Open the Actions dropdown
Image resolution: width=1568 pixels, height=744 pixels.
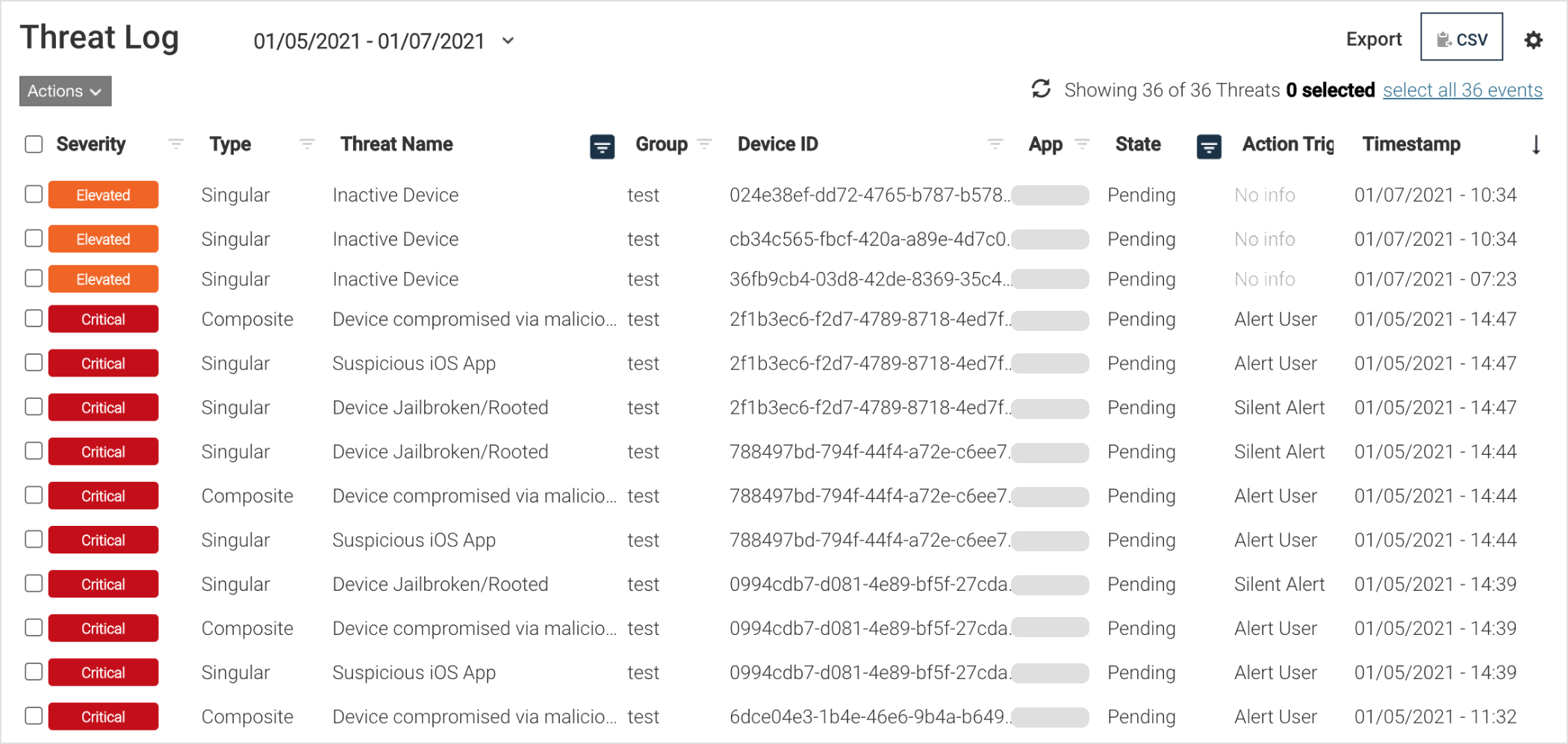pos(64,91)
